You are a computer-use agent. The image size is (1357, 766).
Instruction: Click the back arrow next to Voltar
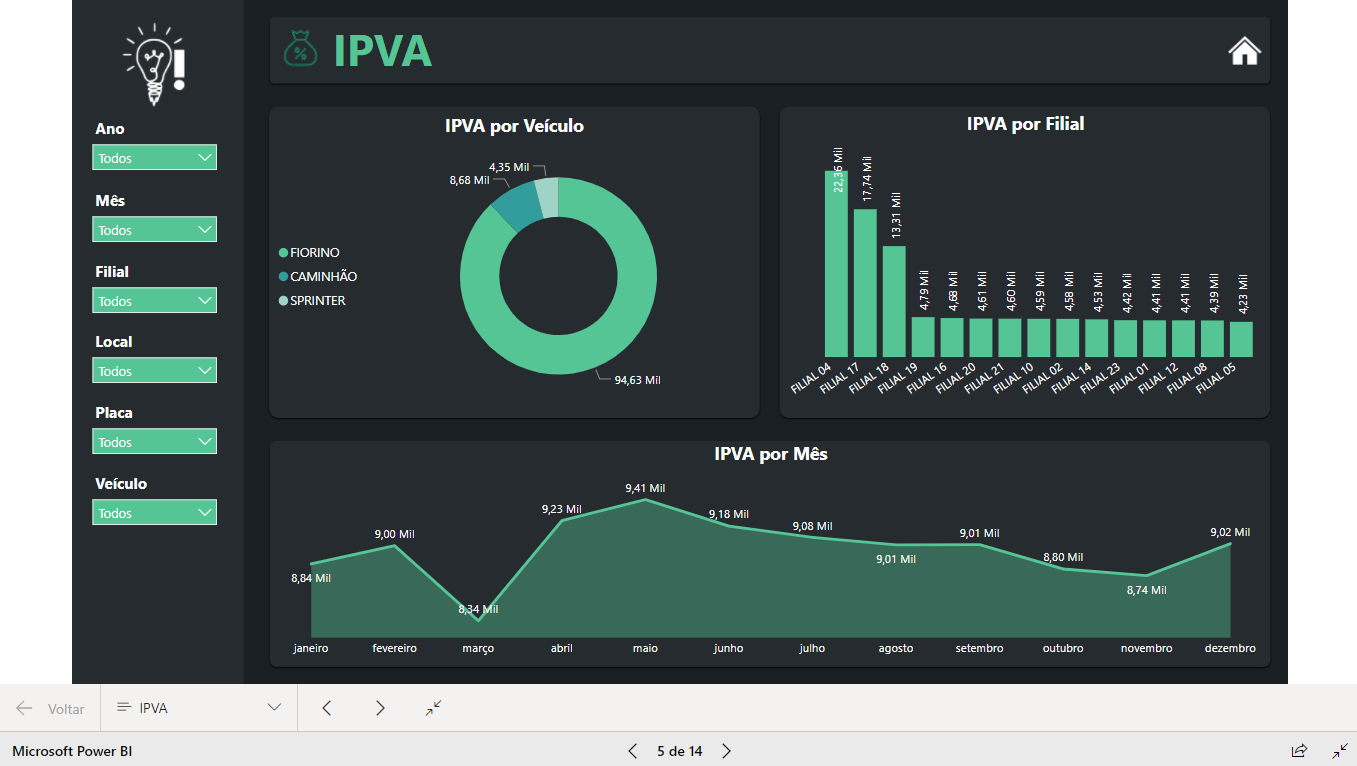[23, 708]
